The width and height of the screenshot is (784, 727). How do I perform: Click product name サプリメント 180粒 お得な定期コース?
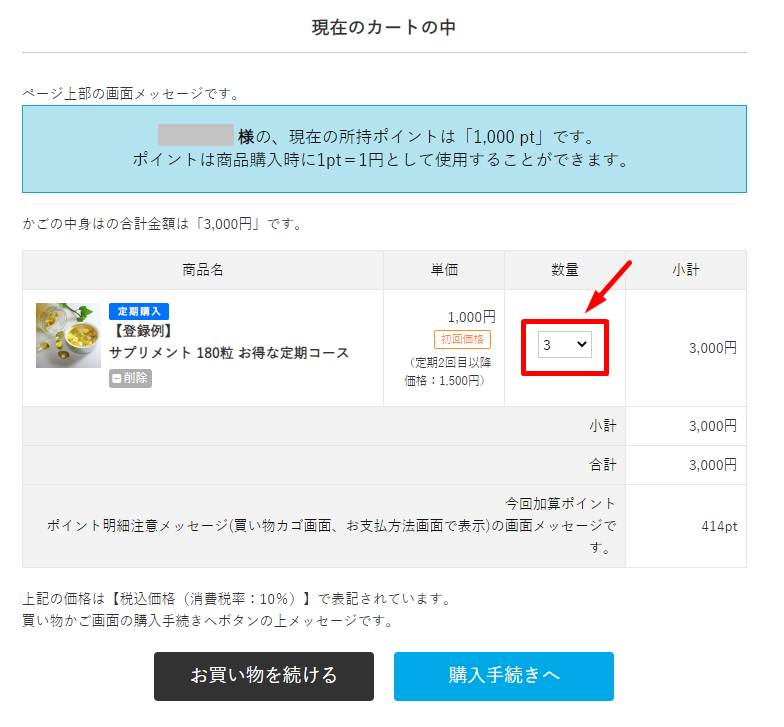point(229,353)
